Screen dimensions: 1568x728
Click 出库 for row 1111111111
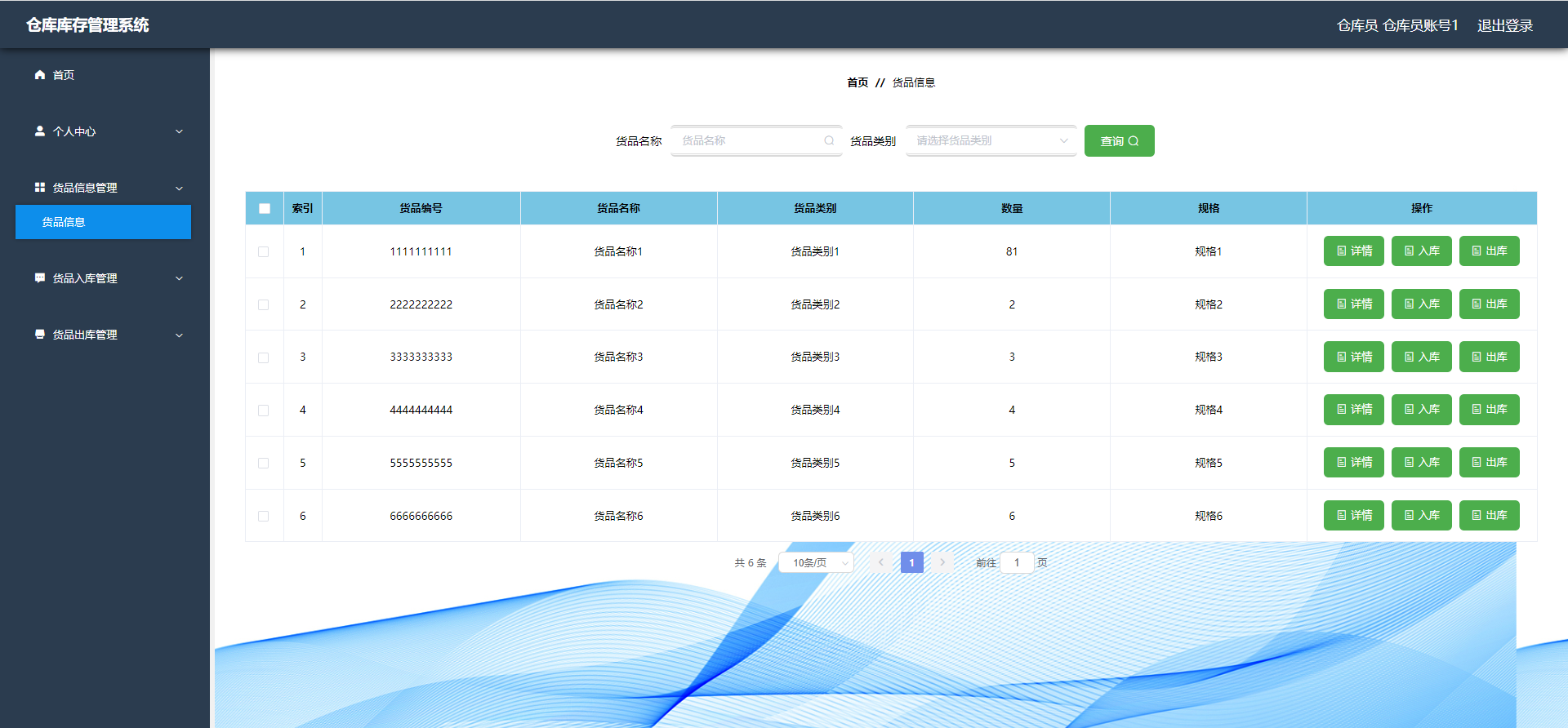pyautogui.click(x=1490, y=251)
